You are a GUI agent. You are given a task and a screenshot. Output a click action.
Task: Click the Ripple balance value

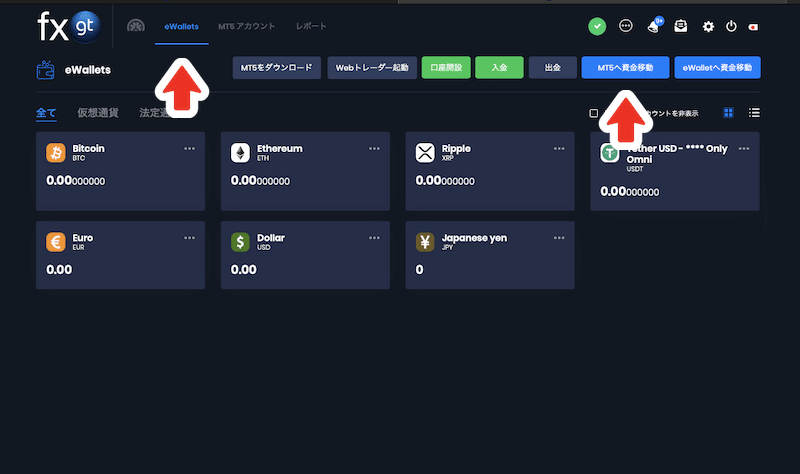point(445,181)
